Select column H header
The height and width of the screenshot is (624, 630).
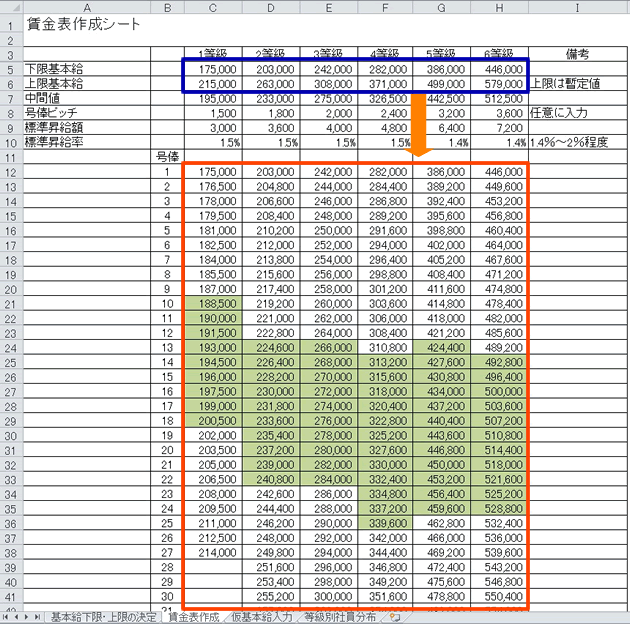499,7
